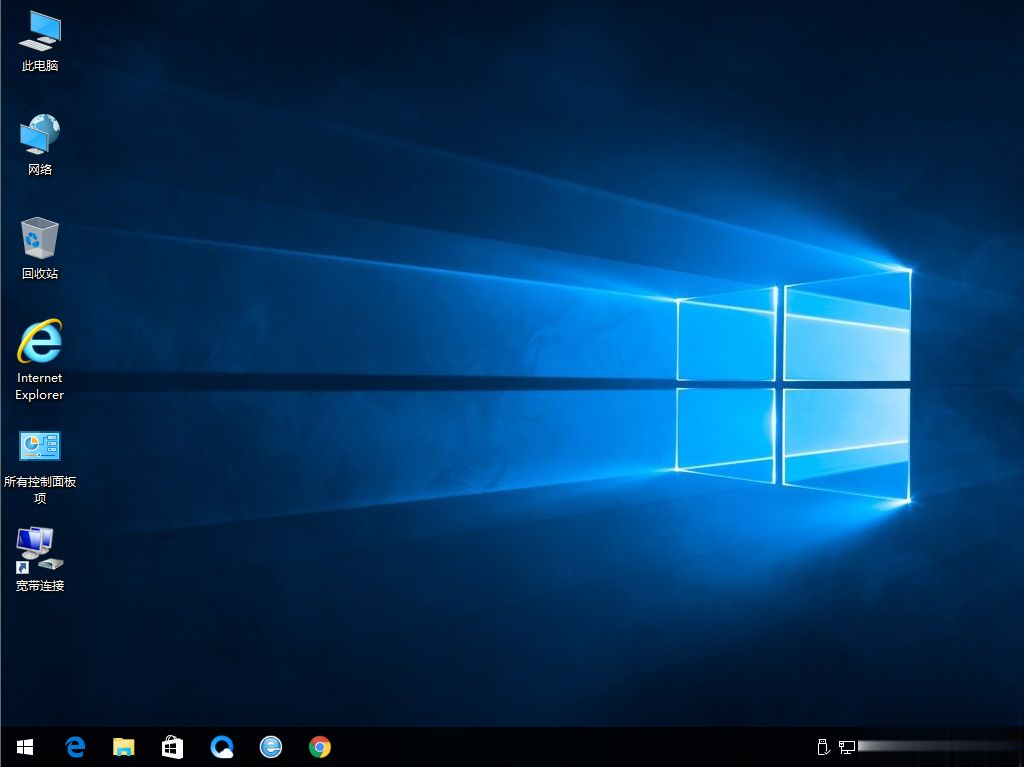Click the Safely Remove Hardware tray icon

(822, 746)
